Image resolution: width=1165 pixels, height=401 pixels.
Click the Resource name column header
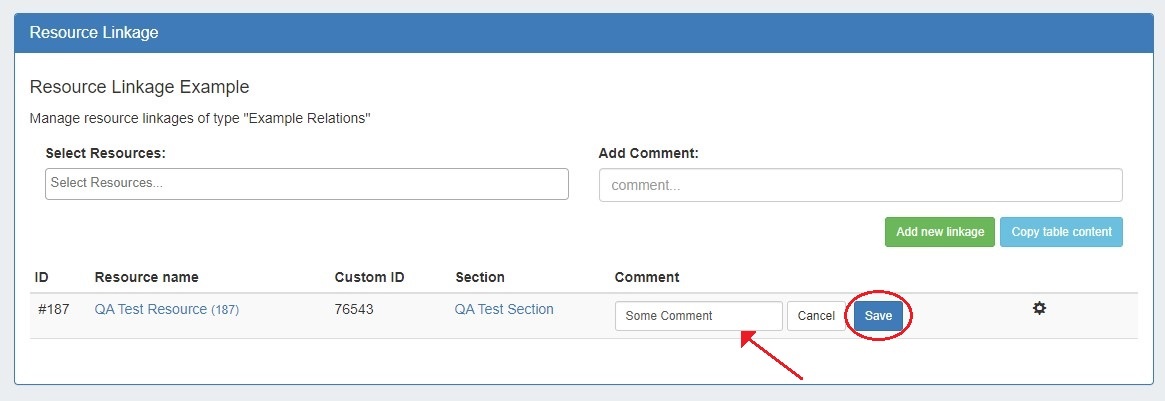click(x=146, y=277)
